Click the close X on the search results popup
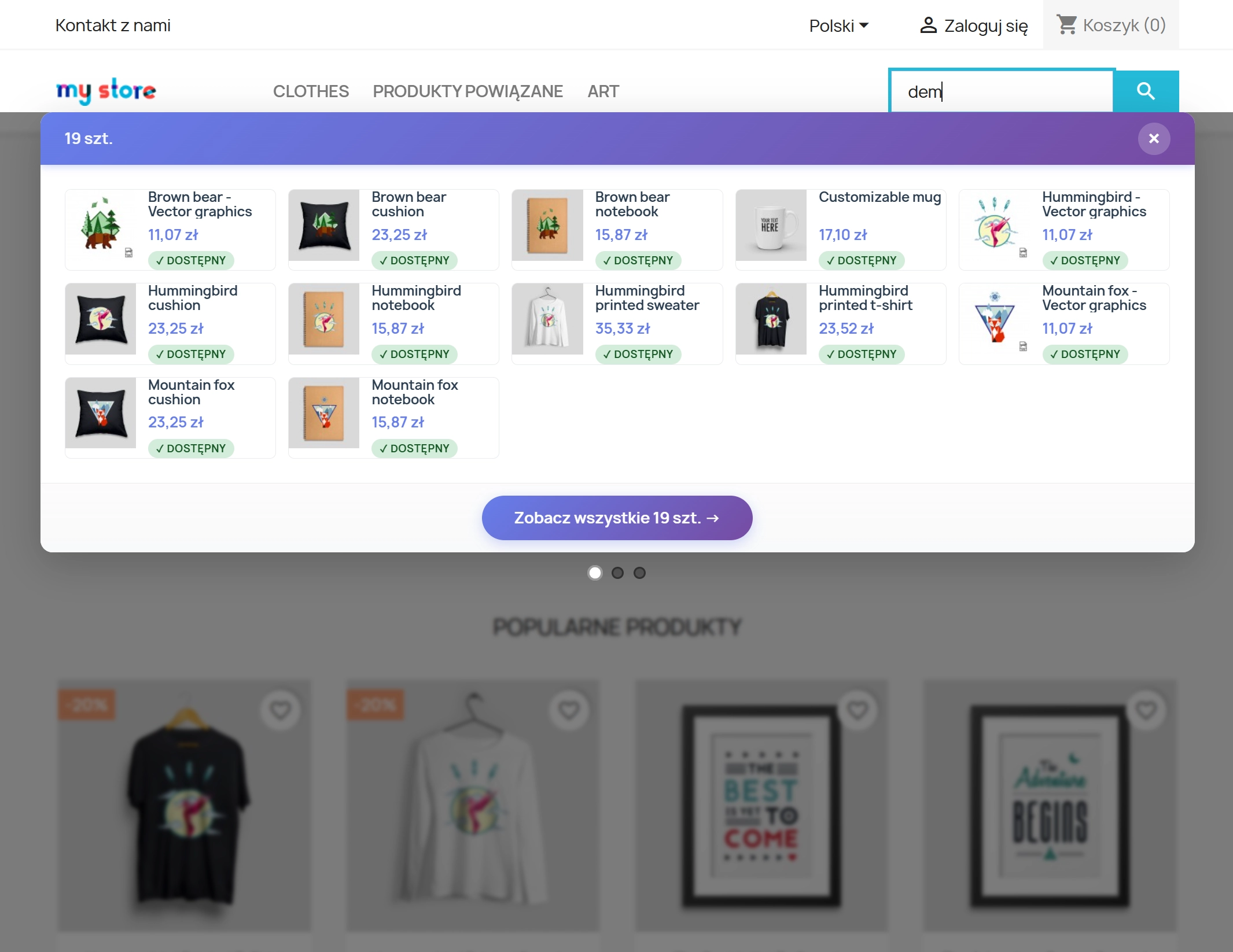Viewport: 1233px width, 952px height. (1154, 138)
